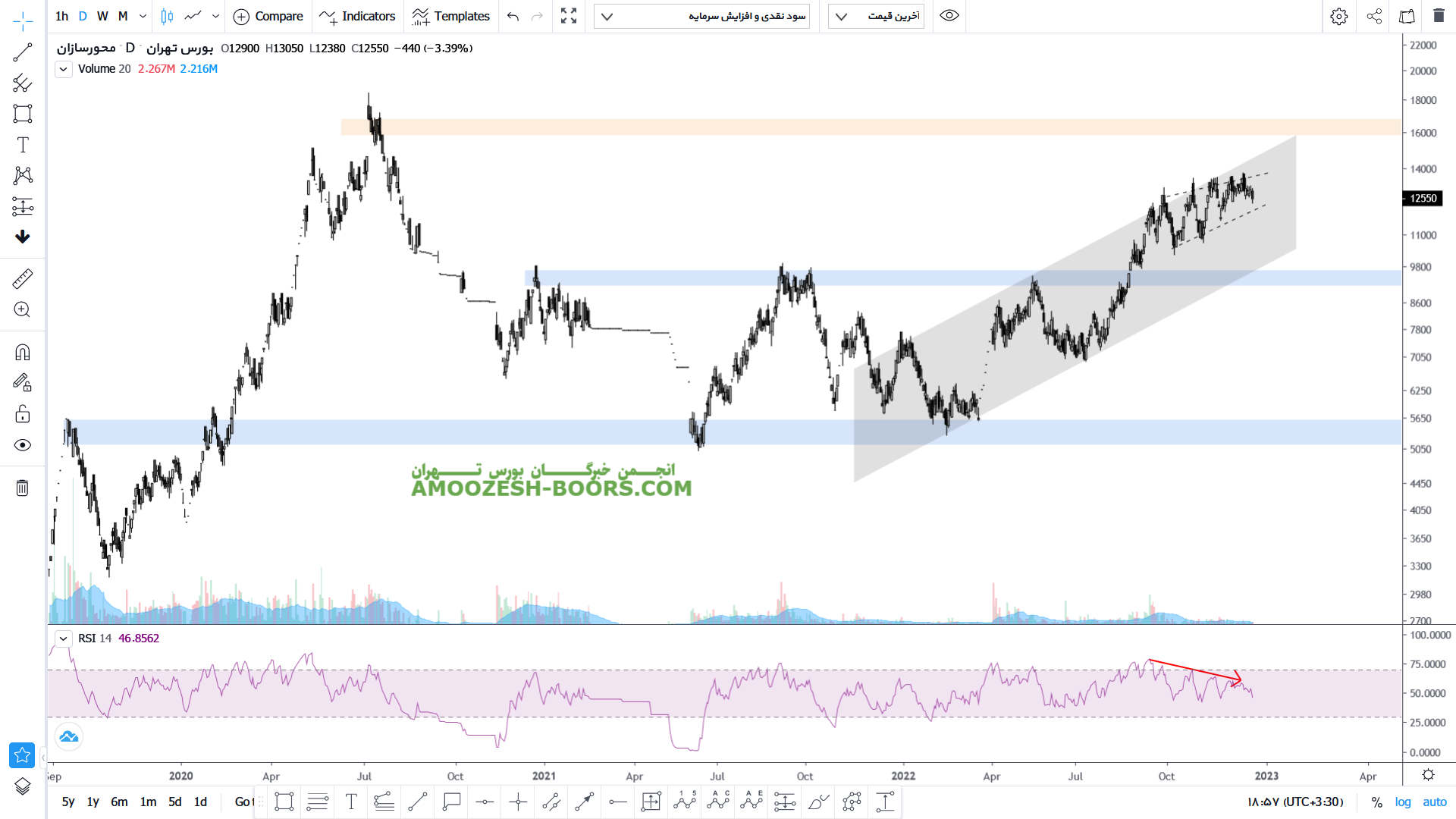The height and width of the screenshot is (819, 1456).
Task: Open the آخرین قیمت dropdown
Action: click(x=877, y=16)
